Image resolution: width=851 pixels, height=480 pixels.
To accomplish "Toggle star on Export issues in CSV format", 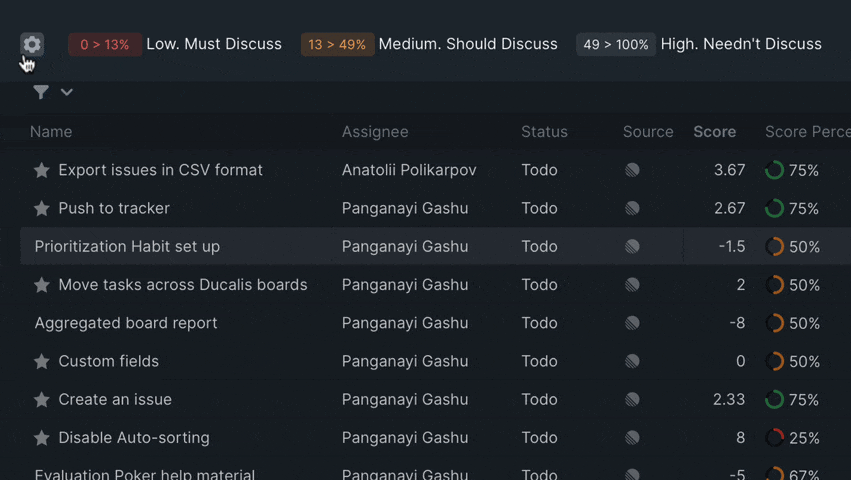I will [x=42, y=171].
